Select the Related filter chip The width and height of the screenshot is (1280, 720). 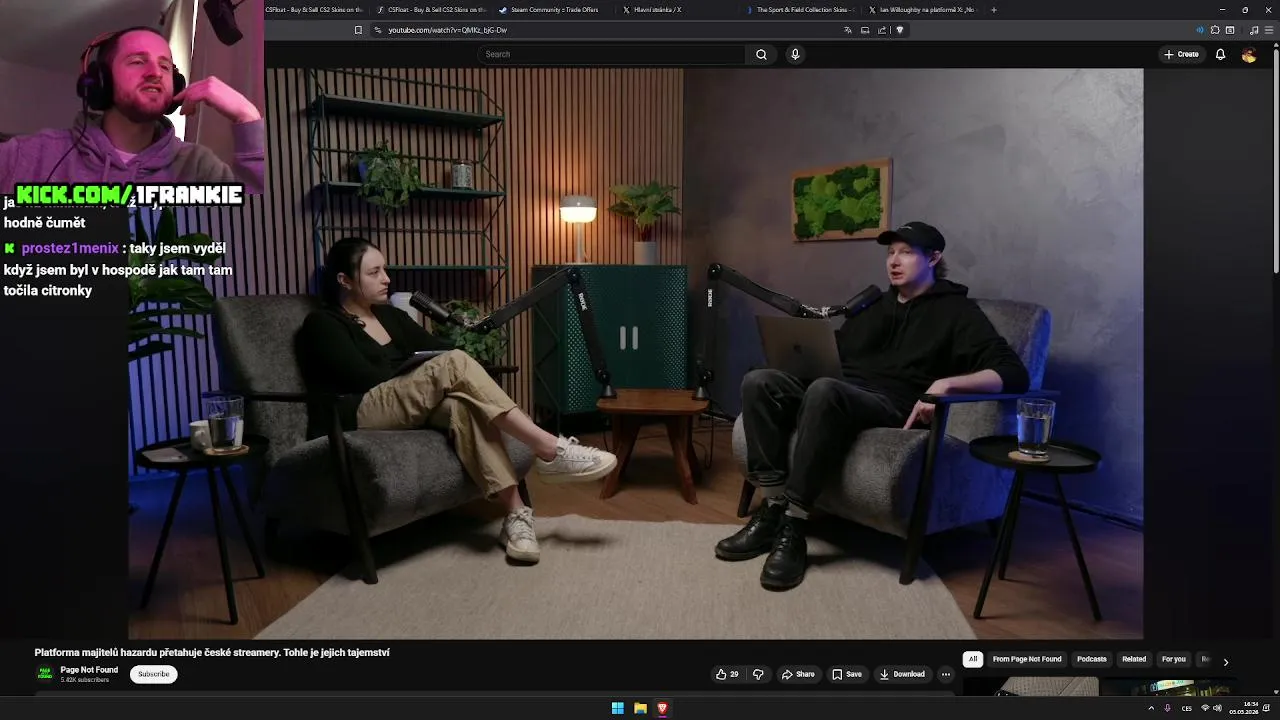coord(1134,659)
